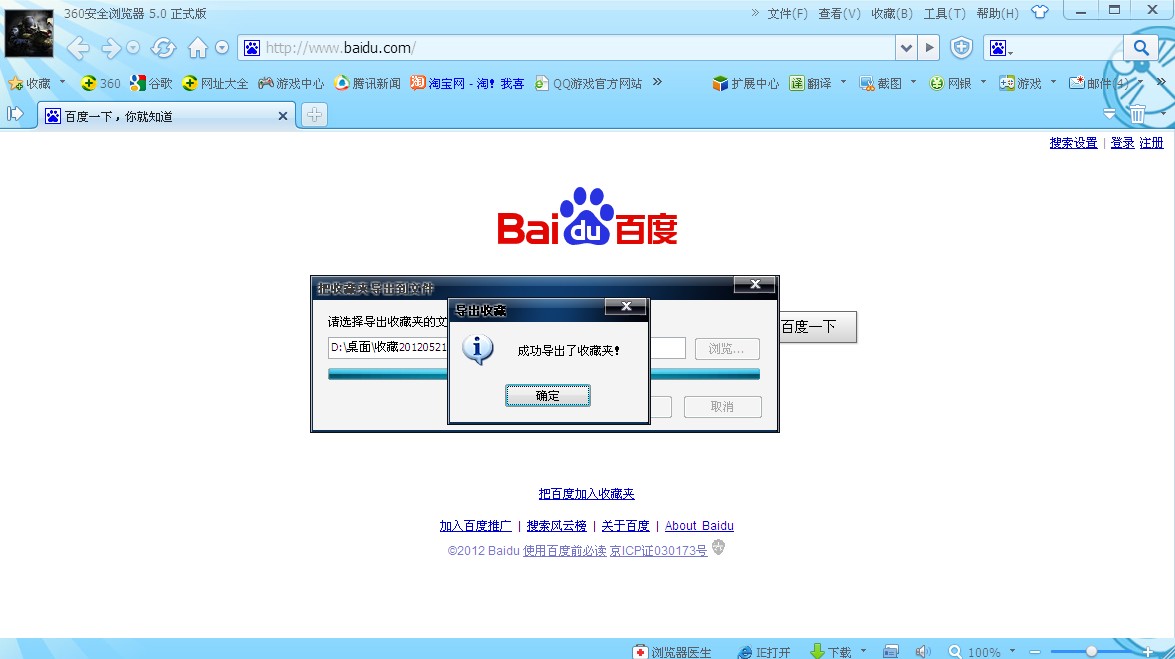Confirm the export success message with 确定
The image size is (1175, 659).
click(x=548, y=395)
